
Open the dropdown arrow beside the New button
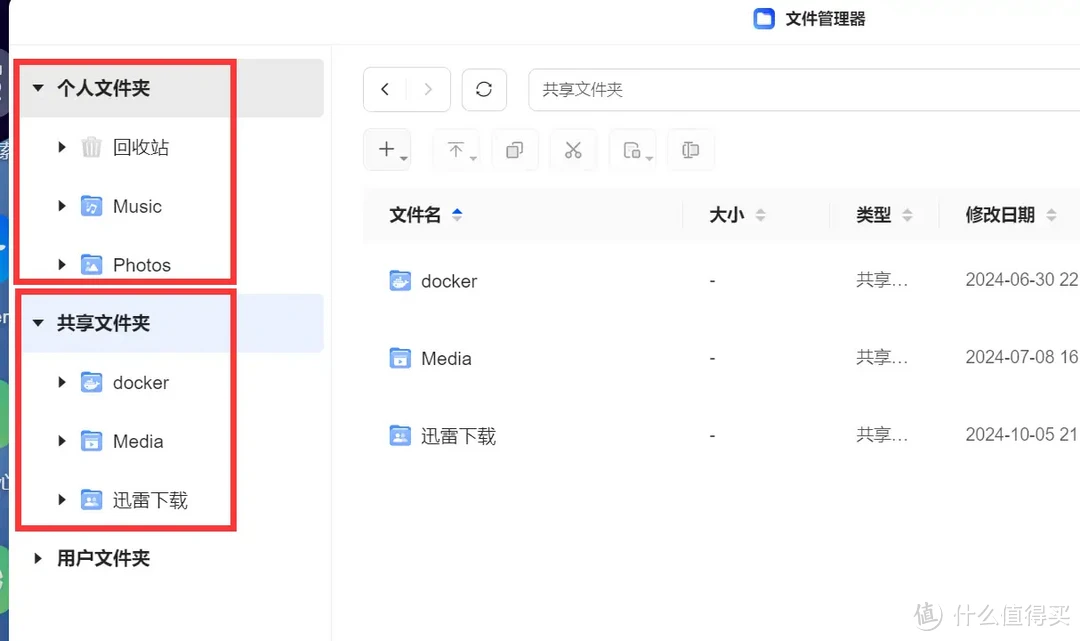pos(402,157)
